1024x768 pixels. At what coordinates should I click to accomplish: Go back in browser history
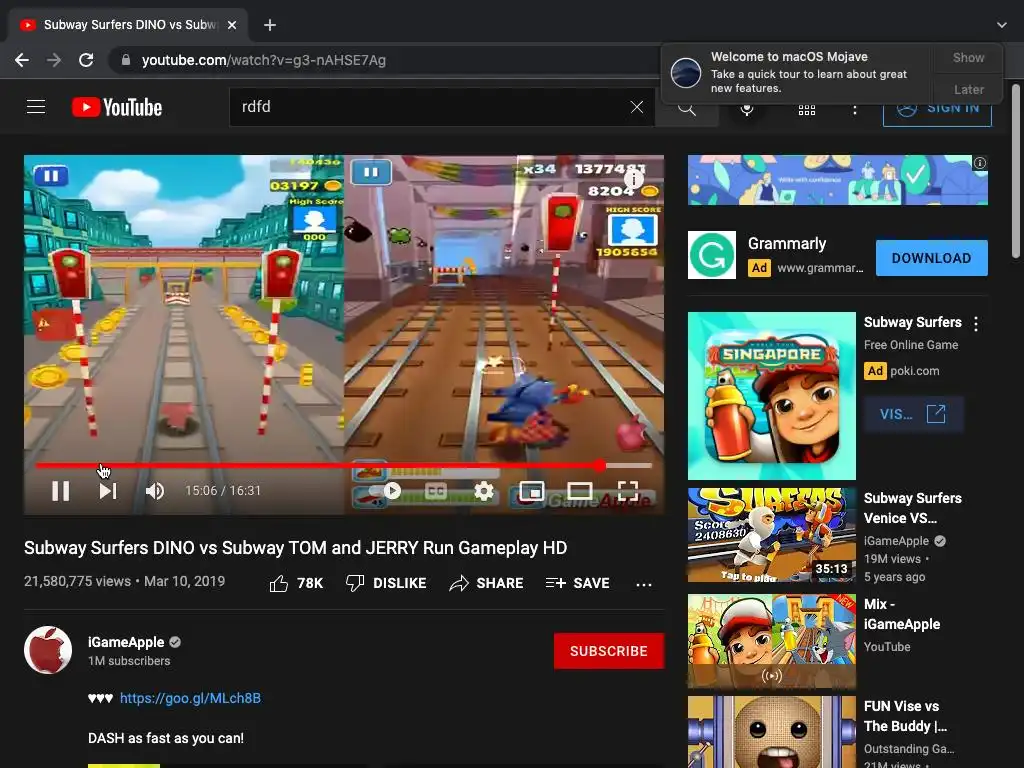coord(22,60)
